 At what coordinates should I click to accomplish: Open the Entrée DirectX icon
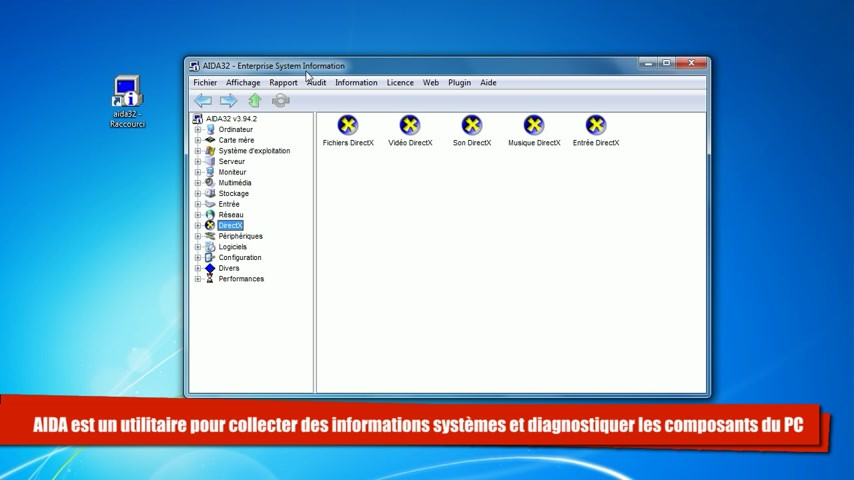coord(595,125)
